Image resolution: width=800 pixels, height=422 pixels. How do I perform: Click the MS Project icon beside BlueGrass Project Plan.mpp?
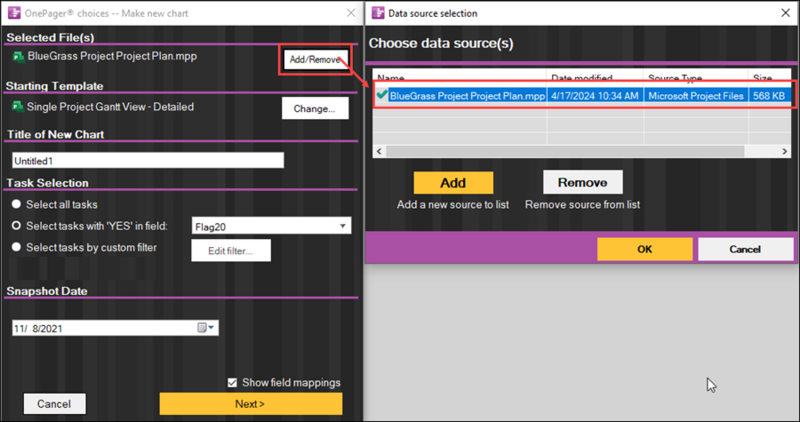click(x=19, y=56)
